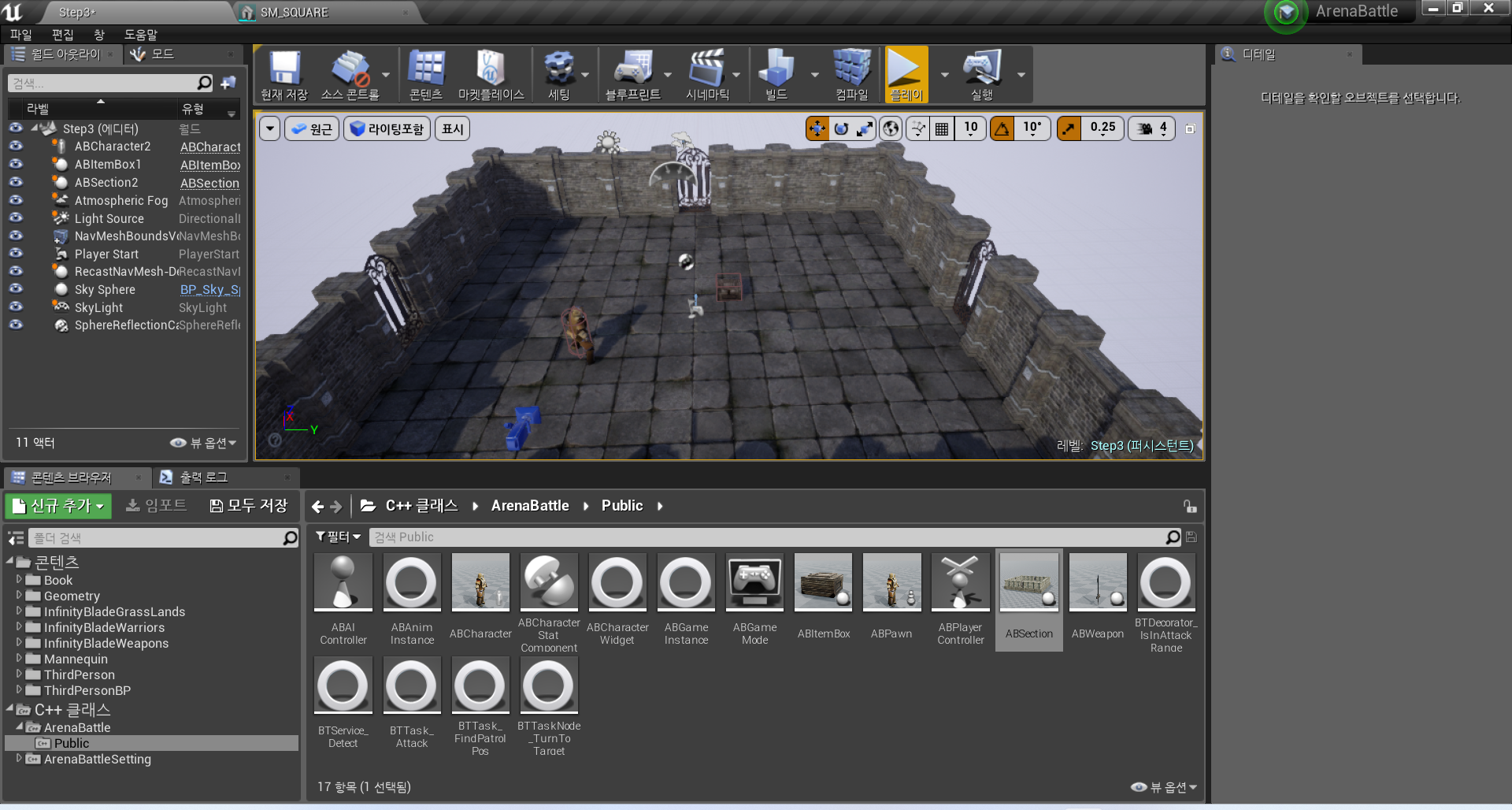
Task: Click add actor folder icon in outliner
Action: [x=228, y=83]
